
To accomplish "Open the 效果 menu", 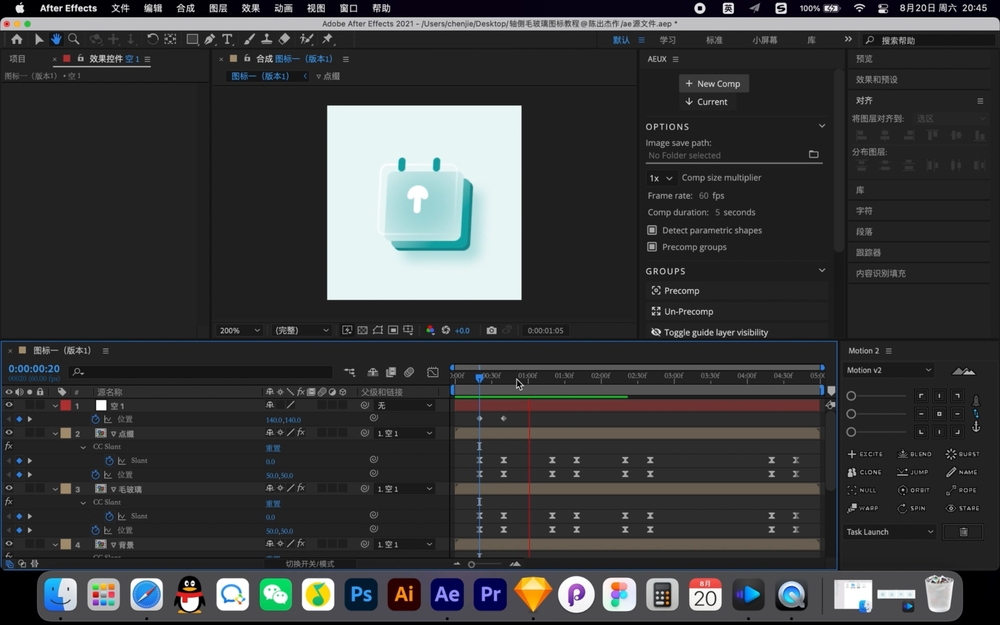I will tap(251, 8).
